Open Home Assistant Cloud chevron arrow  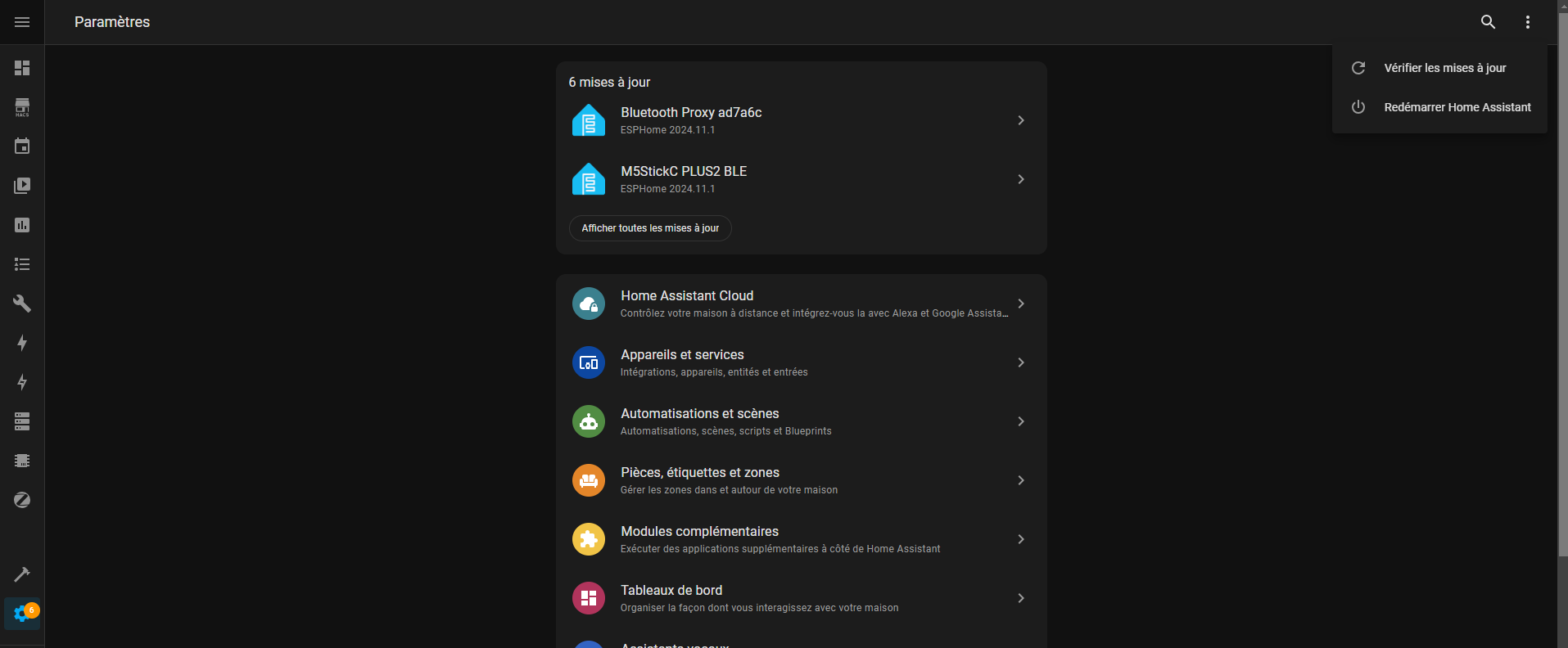pyautogui.click(x=1021, y=304)
